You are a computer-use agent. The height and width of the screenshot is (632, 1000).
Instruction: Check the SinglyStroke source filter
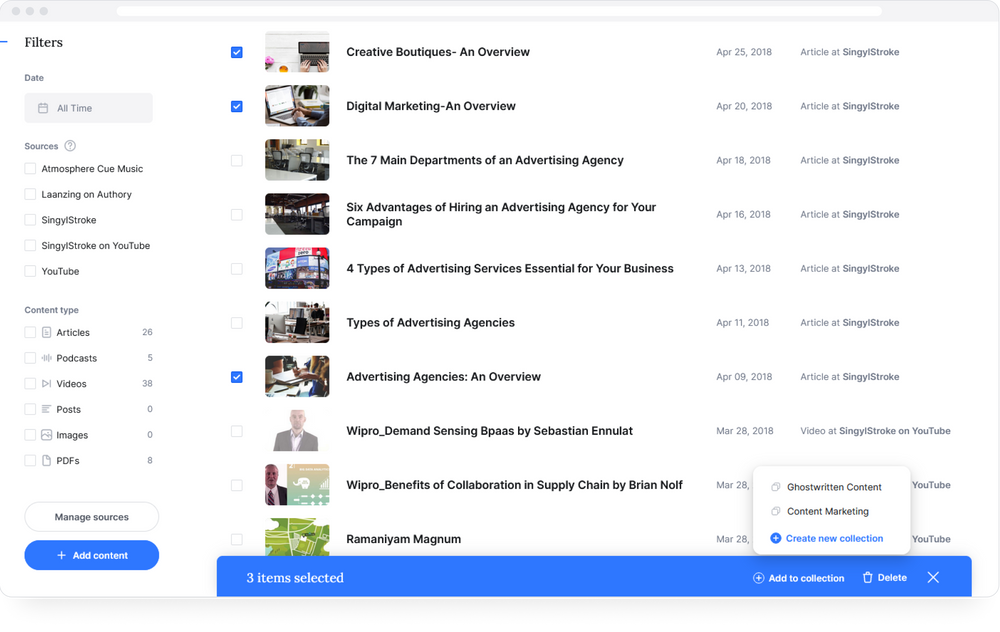click(x=29, y=219)
